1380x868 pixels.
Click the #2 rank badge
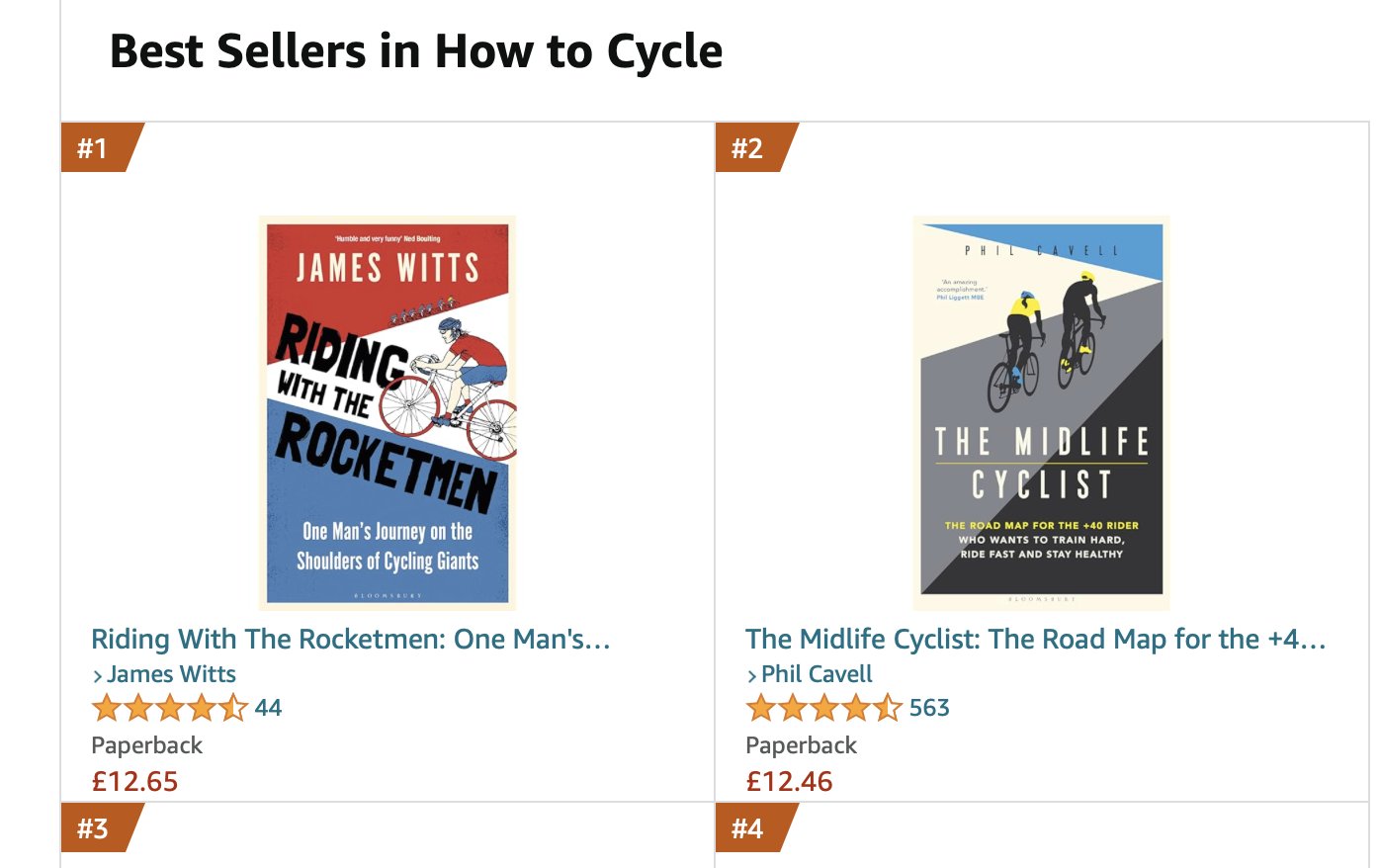[x=756, y=148]
